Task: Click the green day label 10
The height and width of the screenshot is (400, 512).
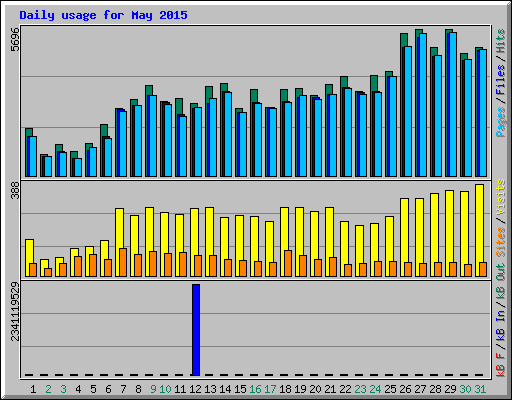Action: tap(165, 389)
